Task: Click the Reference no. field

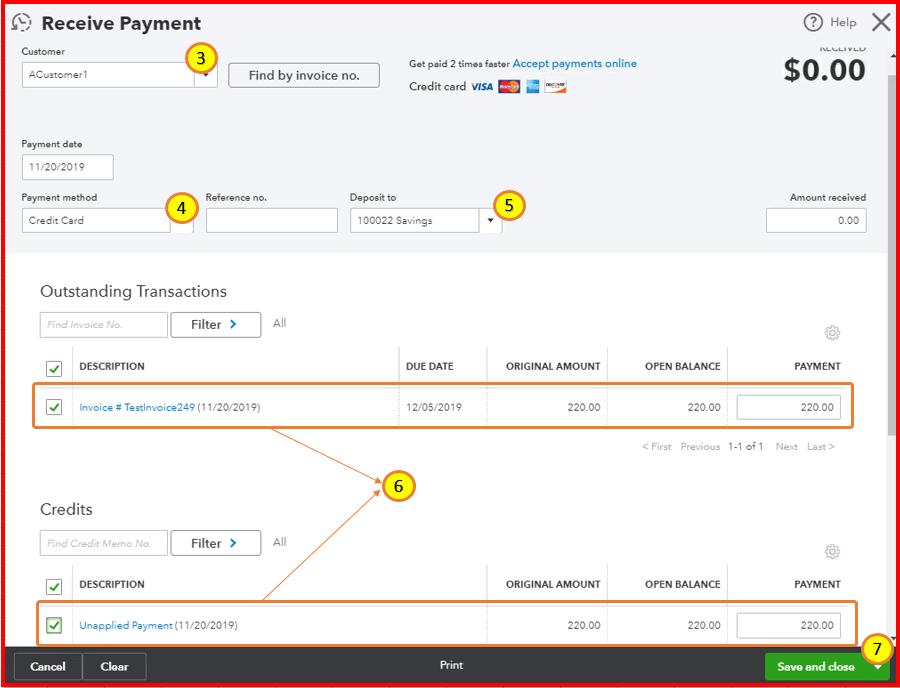Action: (x=271, y=220)
